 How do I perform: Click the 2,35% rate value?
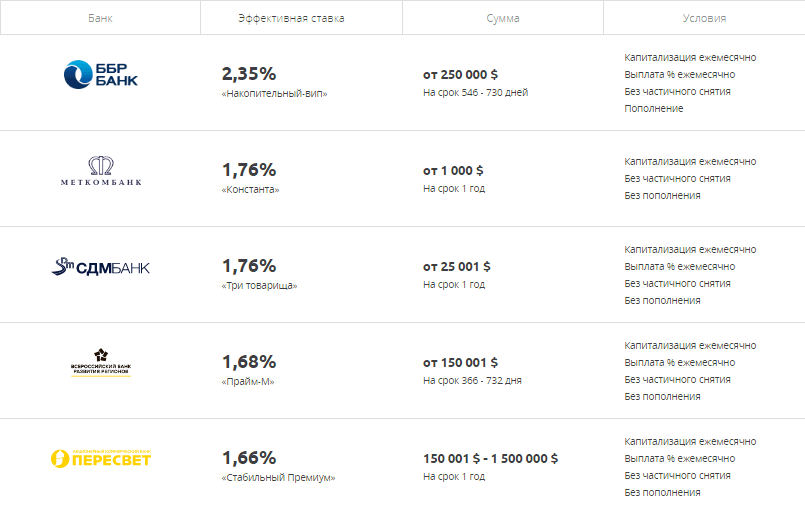tap(249, 74)
